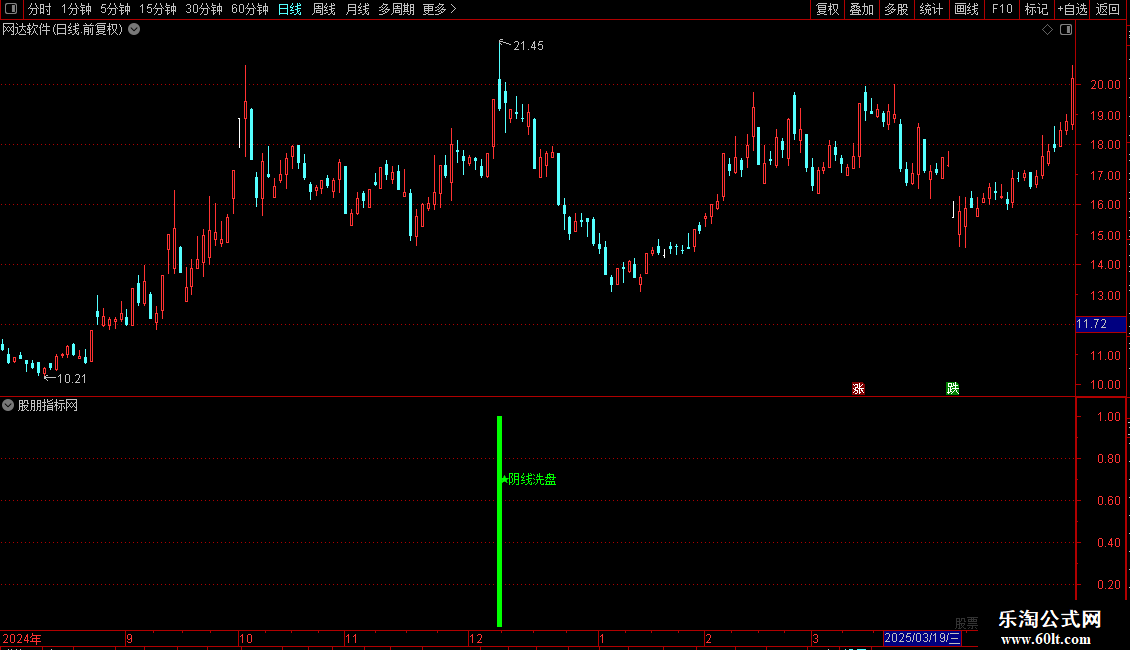Select the 5分钟 period
The width and height of the screenshot is (1130, 650).
pos(115,9)
